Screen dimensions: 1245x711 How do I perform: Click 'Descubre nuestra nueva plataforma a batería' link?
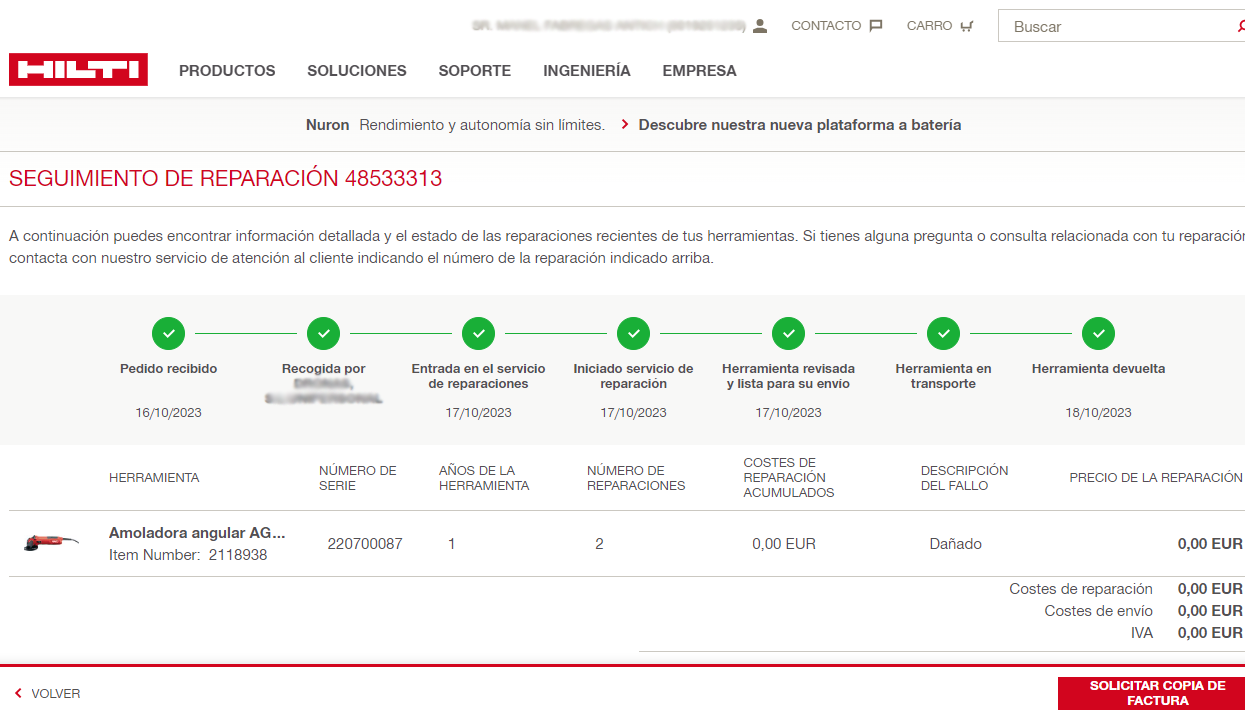[x=799, y=125]
